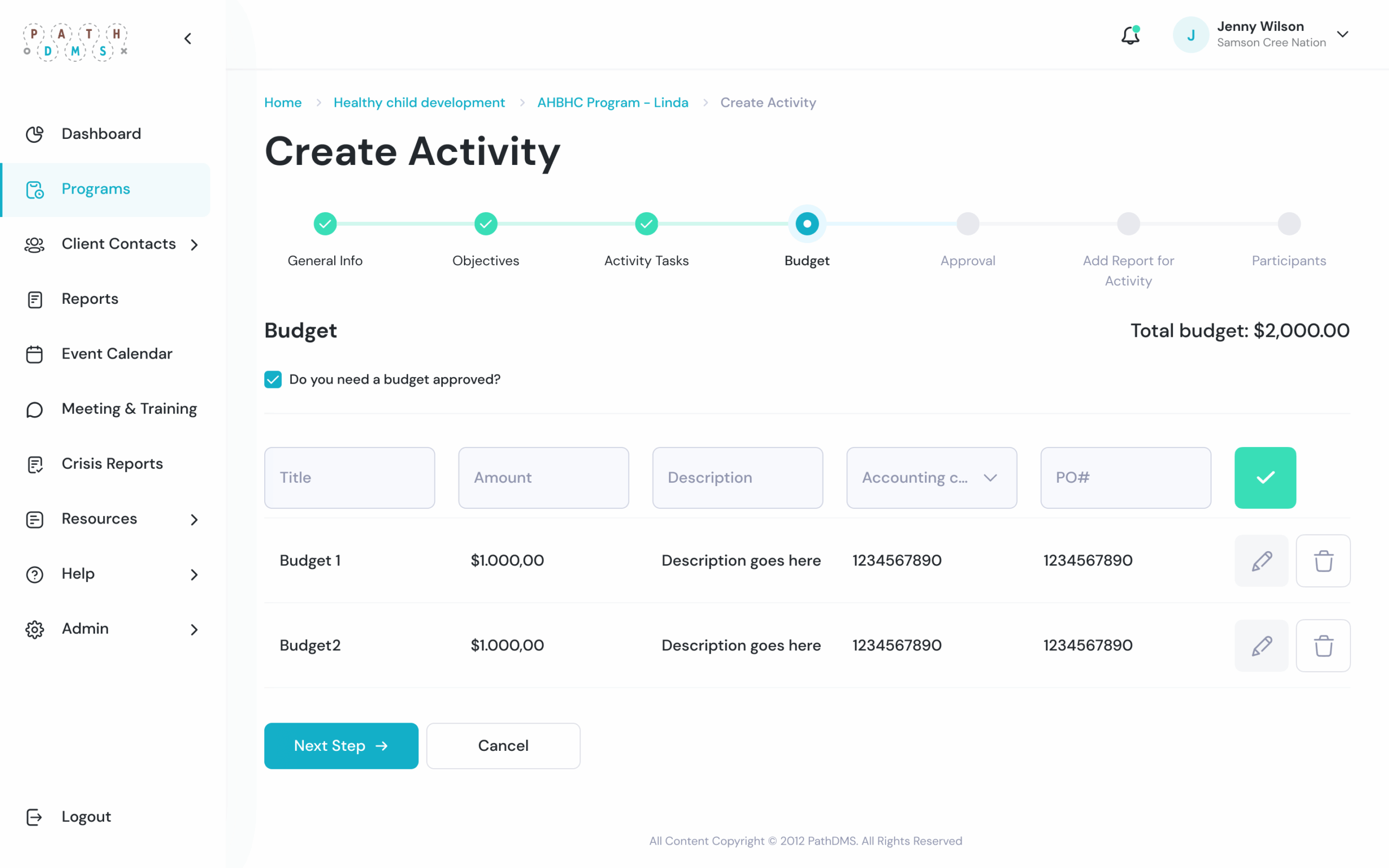
Task: Edit Budget 1 with pencil icon
Action: pos(1261,561)
